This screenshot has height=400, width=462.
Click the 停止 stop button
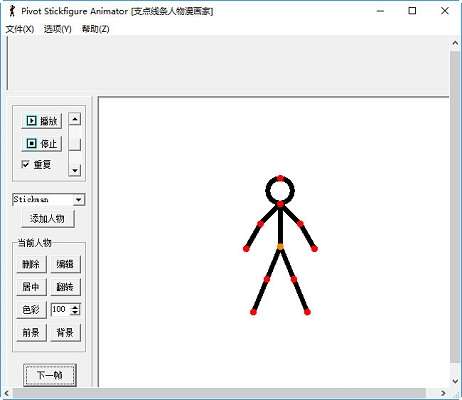click(x=42, y=144)
